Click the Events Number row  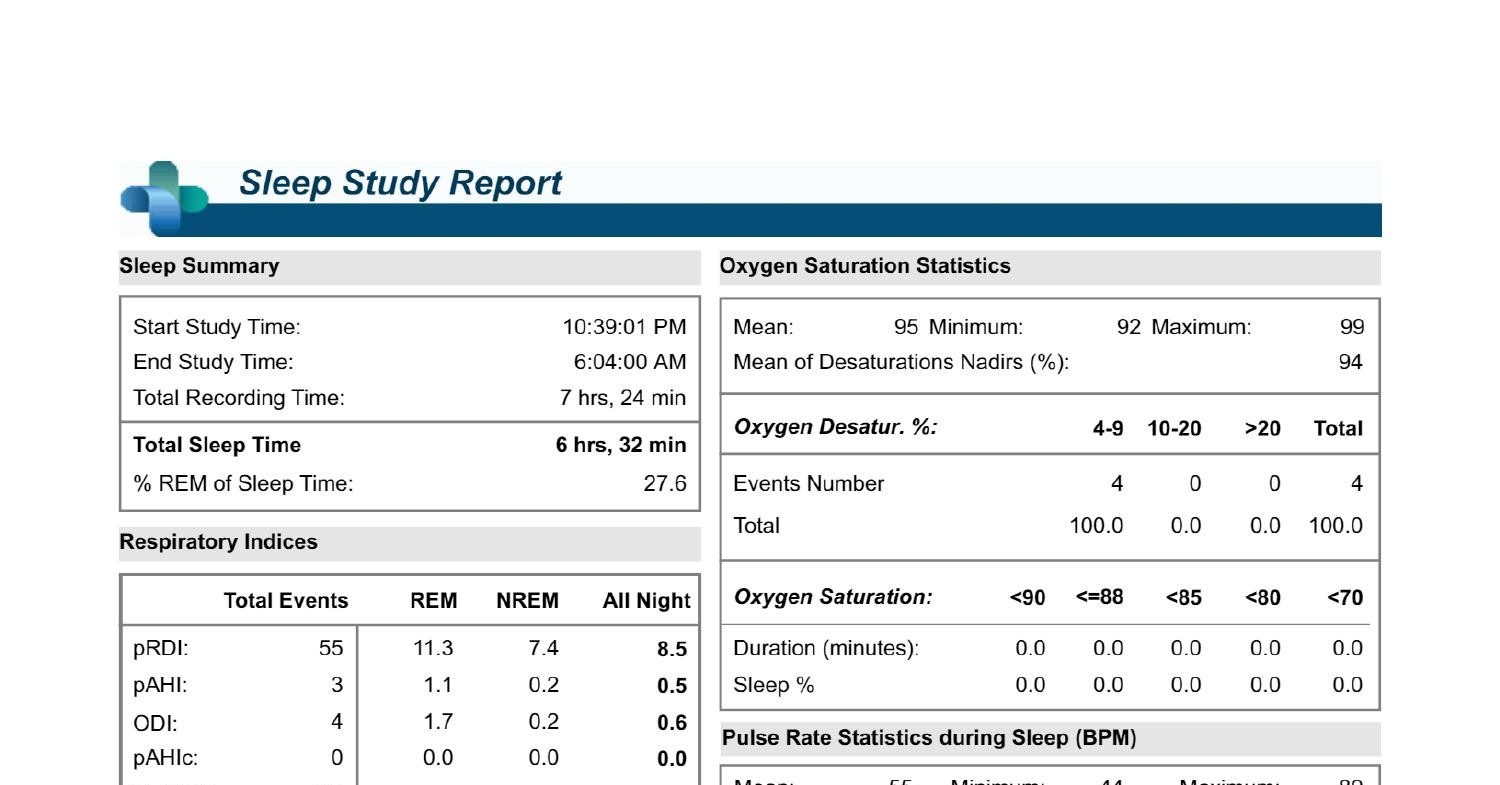809,484
